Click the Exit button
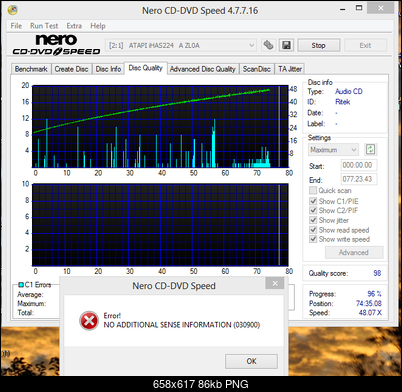 [x=365, y=45]
